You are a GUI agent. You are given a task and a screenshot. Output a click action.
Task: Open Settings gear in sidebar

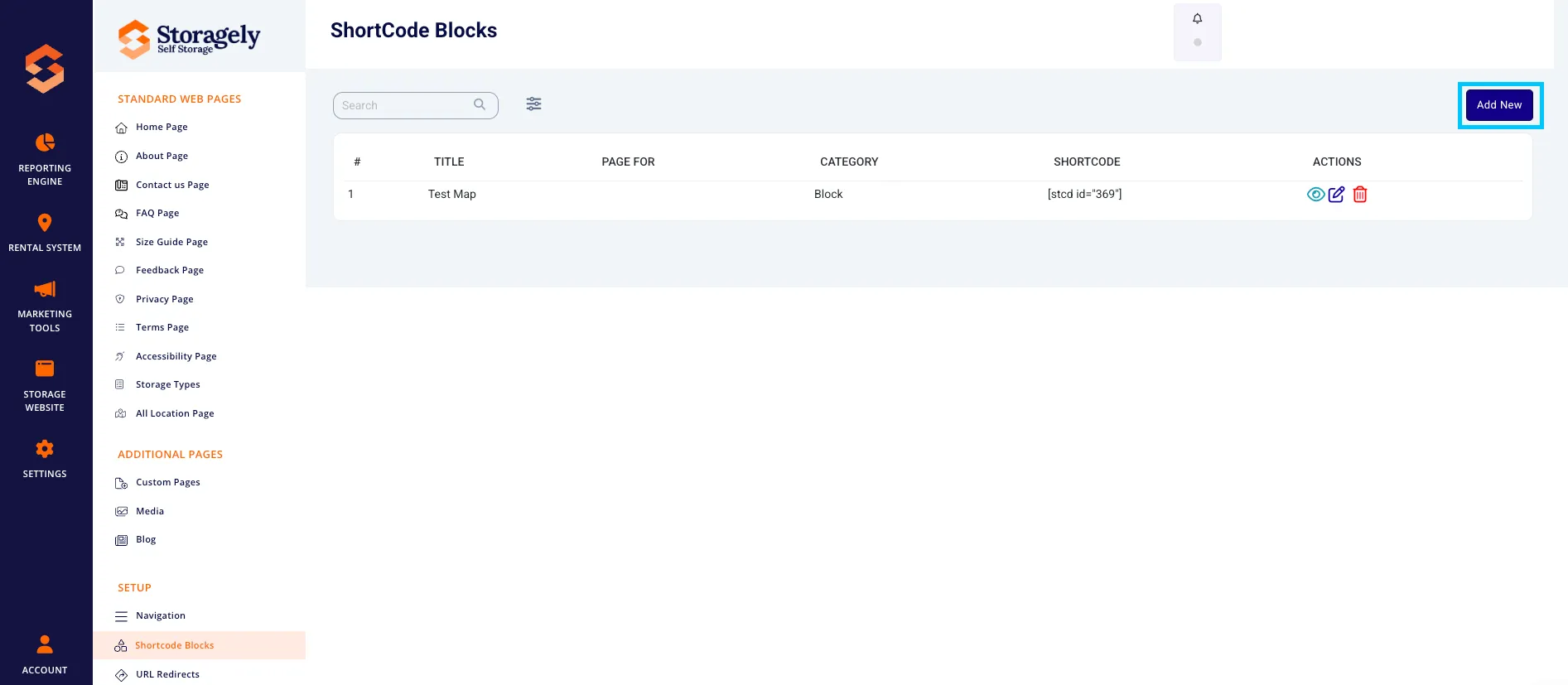pyautogui.click(x=45, y=459)
